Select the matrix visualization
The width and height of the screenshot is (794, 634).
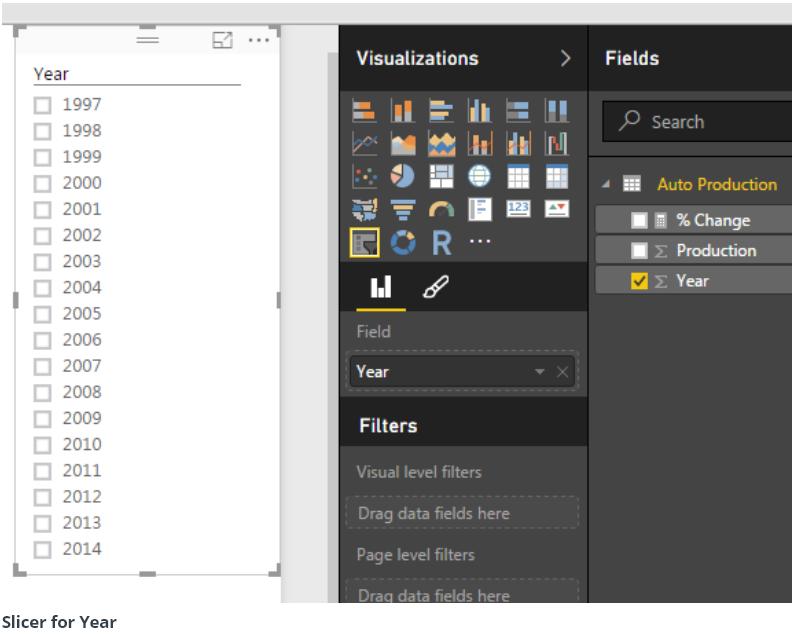(x=557, y=177)
